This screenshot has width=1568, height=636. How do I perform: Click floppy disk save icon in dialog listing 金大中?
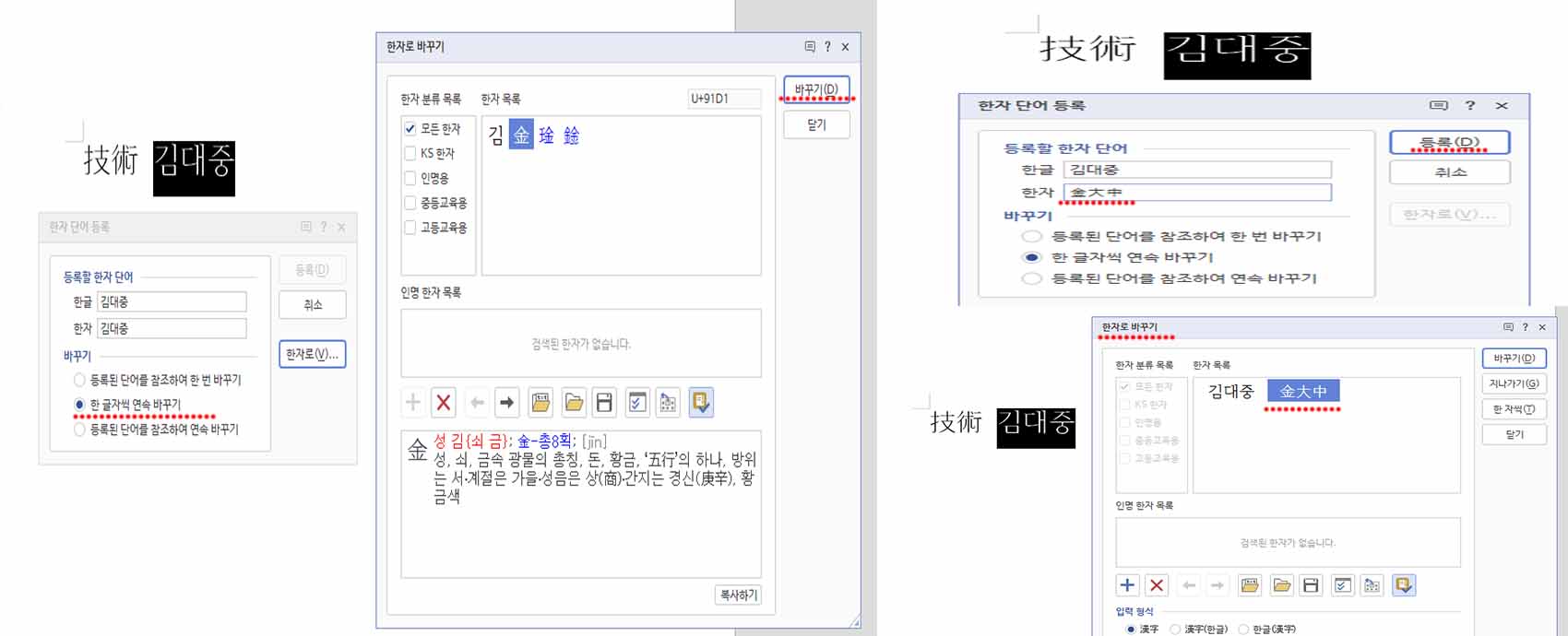pyautogui.click(x=1311, y=584)
